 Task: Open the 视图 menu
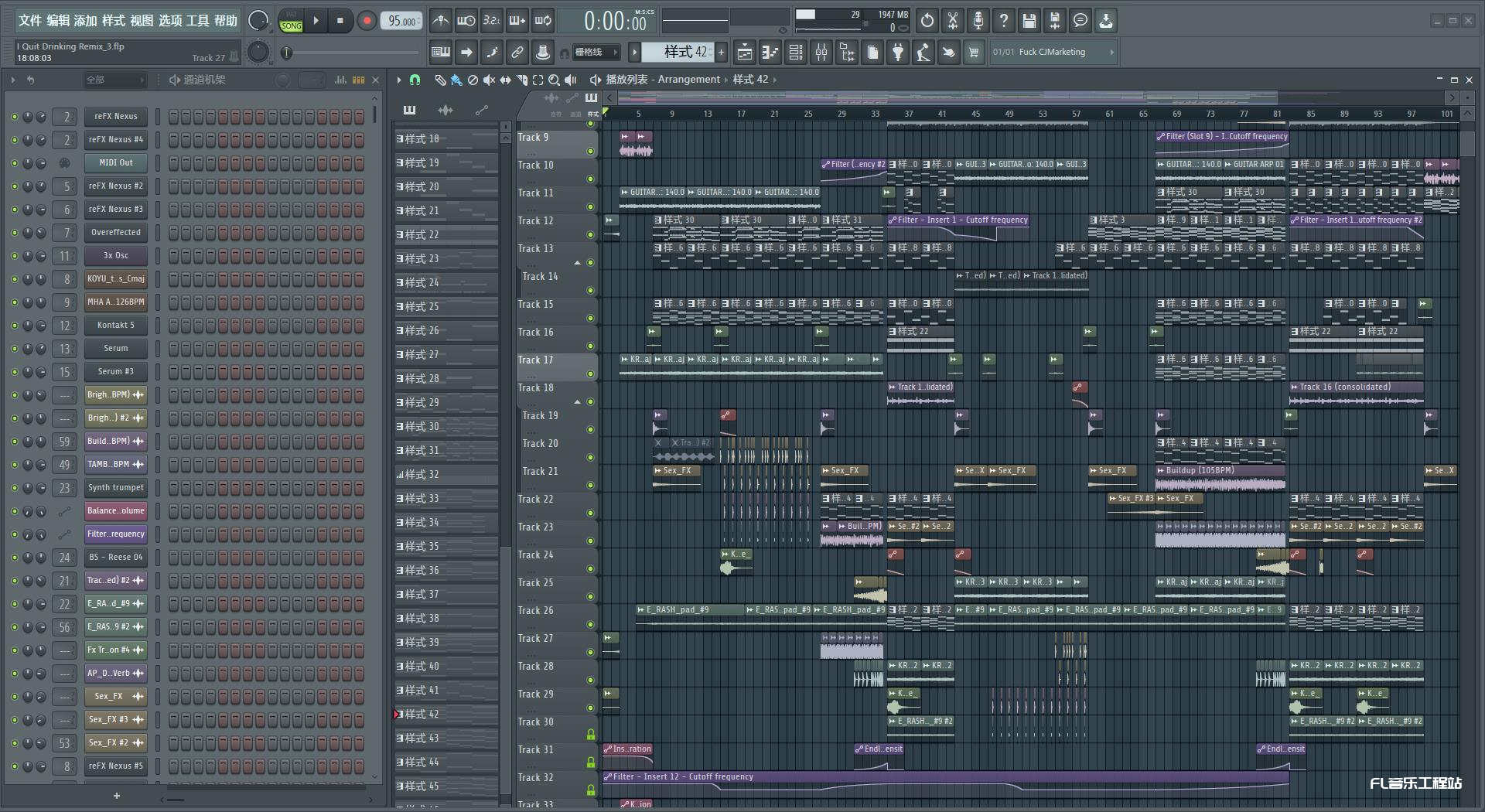pos(141,21)
